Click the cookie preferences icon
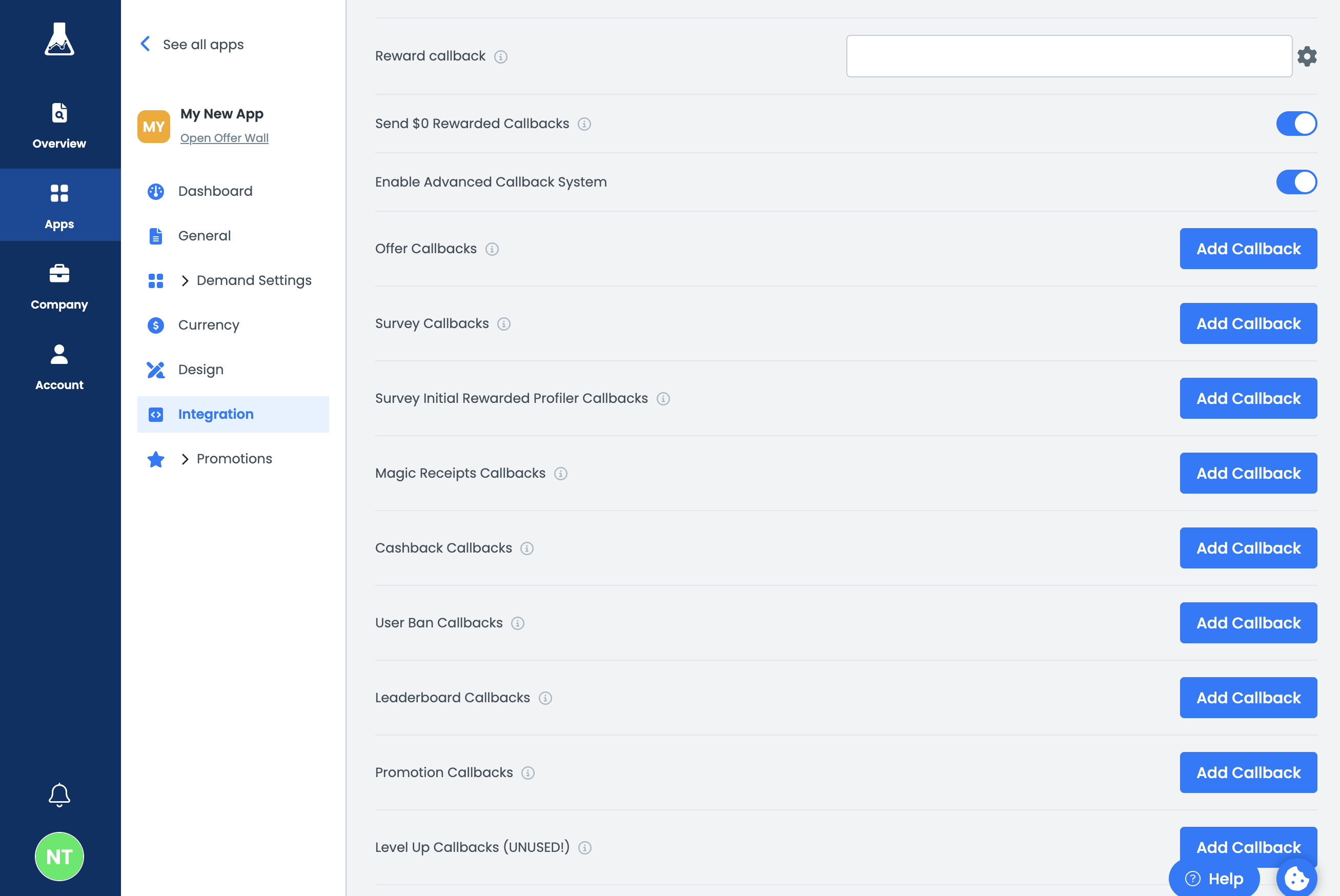Viewport: 1340px width, 896px height. [1296, 878]
